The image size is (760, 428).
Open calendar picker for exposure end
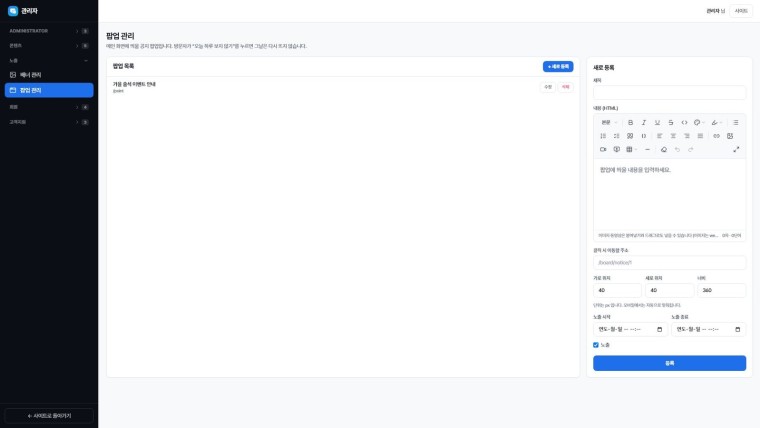click(x=737, y=330)
